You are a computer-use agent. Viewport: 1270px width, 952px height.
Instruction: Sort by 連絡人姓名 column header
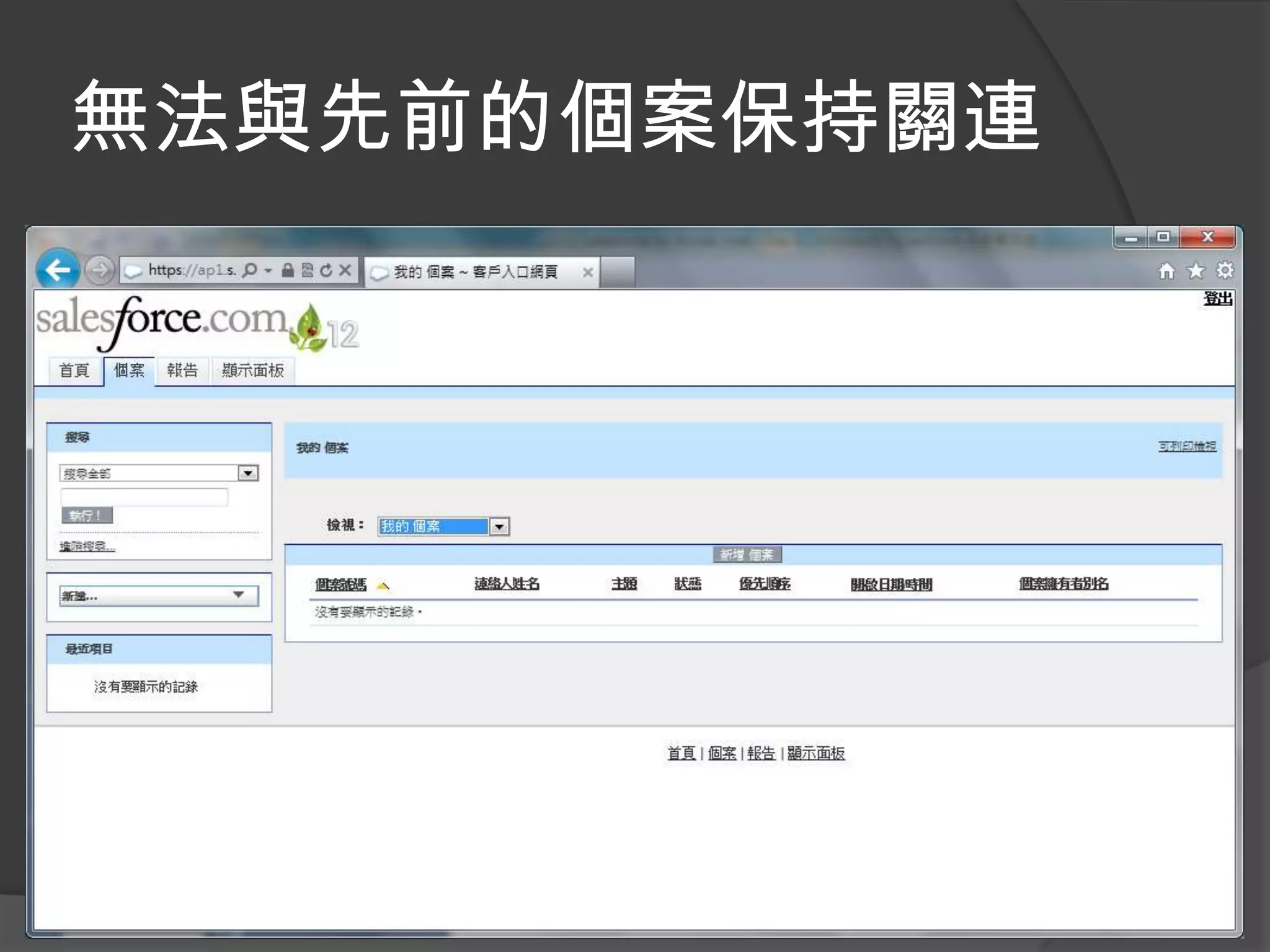[507, 584]
